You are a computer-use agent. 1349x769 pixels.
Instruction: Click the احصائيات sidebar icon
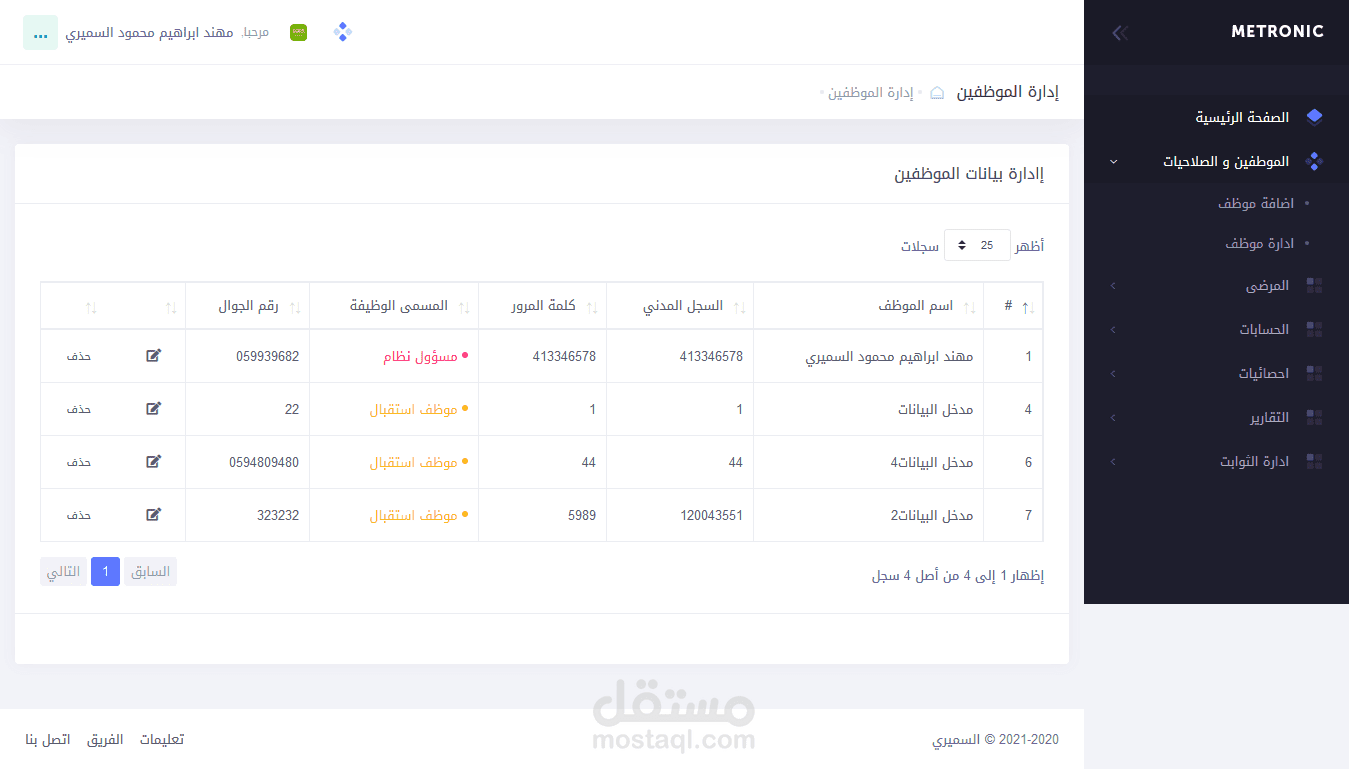click(1314, 374)
